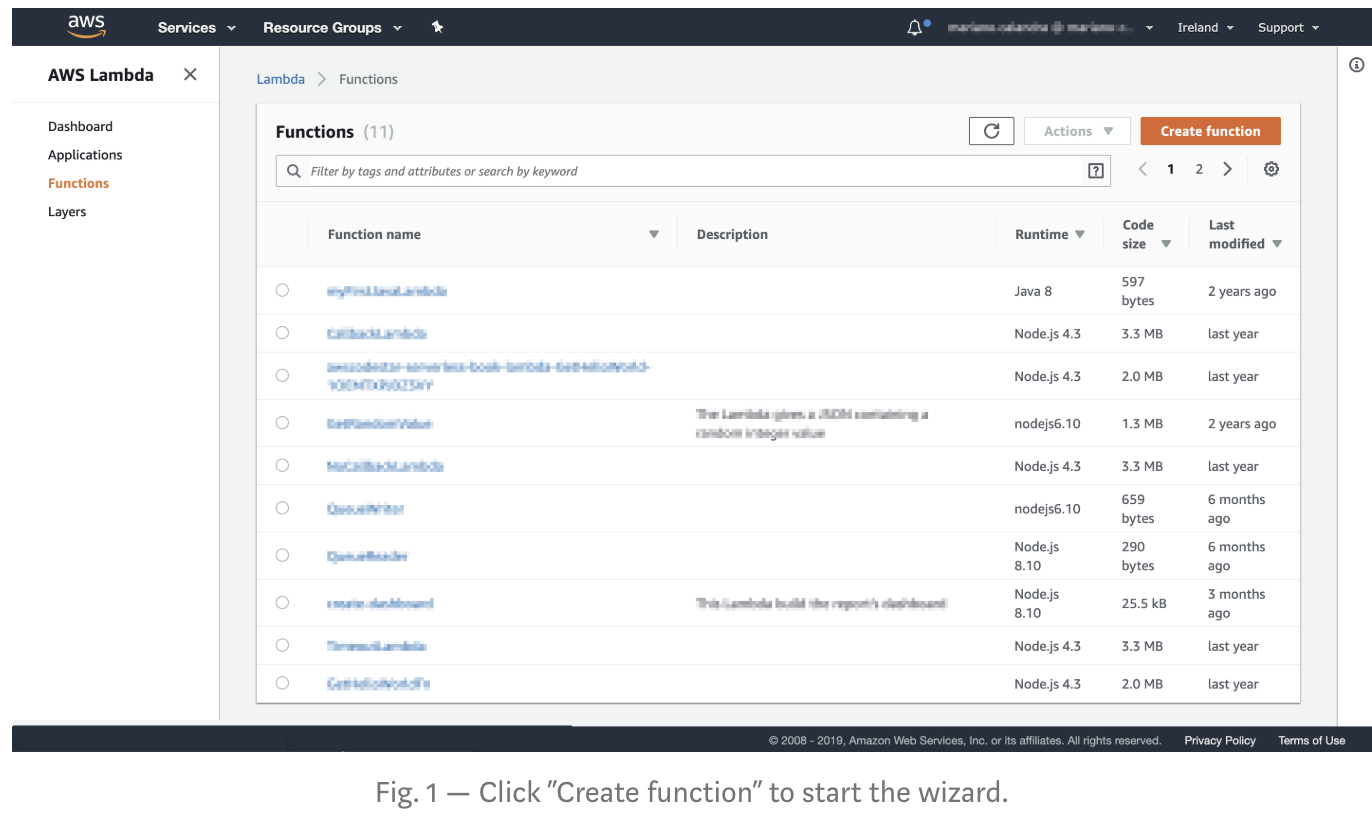Sort by Last modified using header arrow

[1277, 244]
